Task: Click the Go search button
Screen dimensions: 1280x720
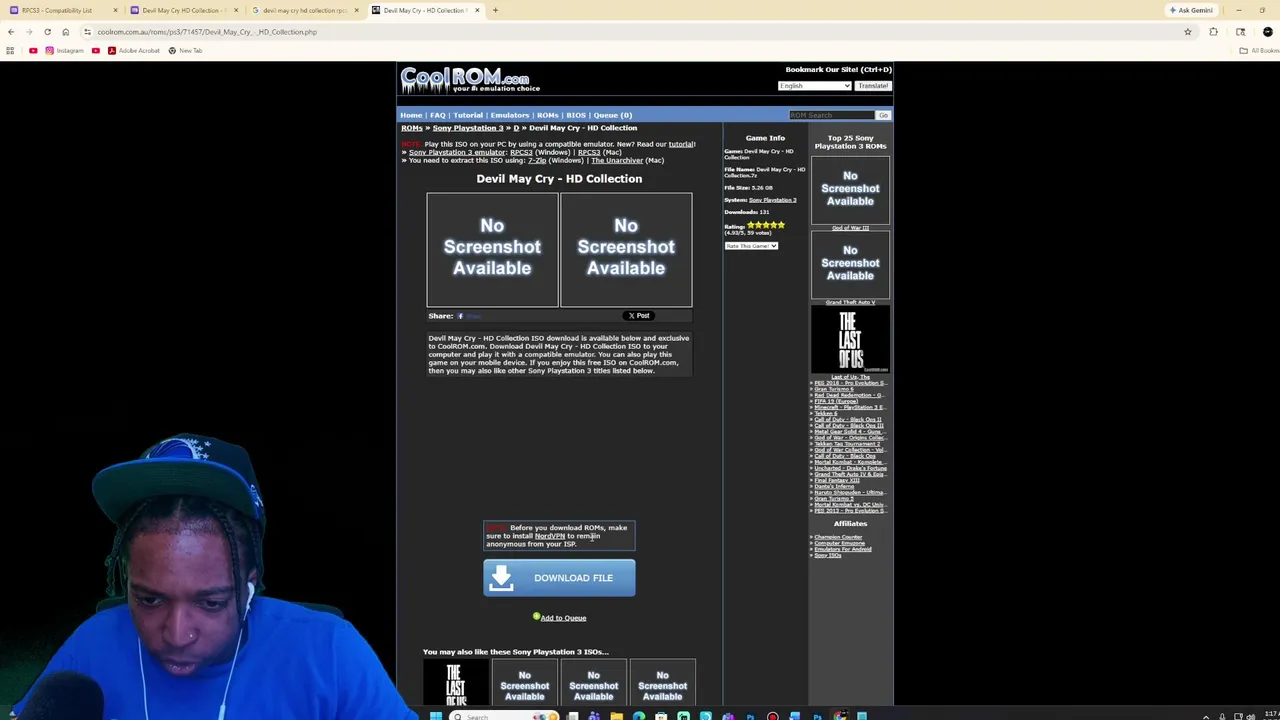Action: tap(883, 115)
